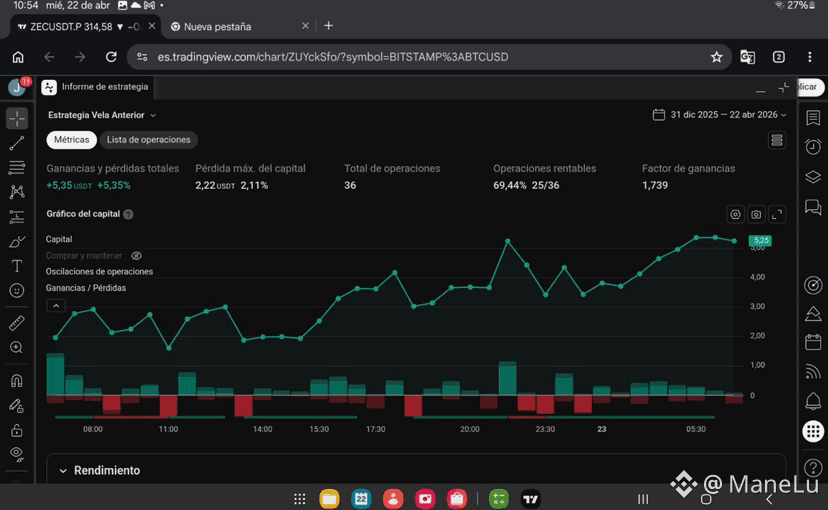Select the text tool in left toolbar

(16, 266)
